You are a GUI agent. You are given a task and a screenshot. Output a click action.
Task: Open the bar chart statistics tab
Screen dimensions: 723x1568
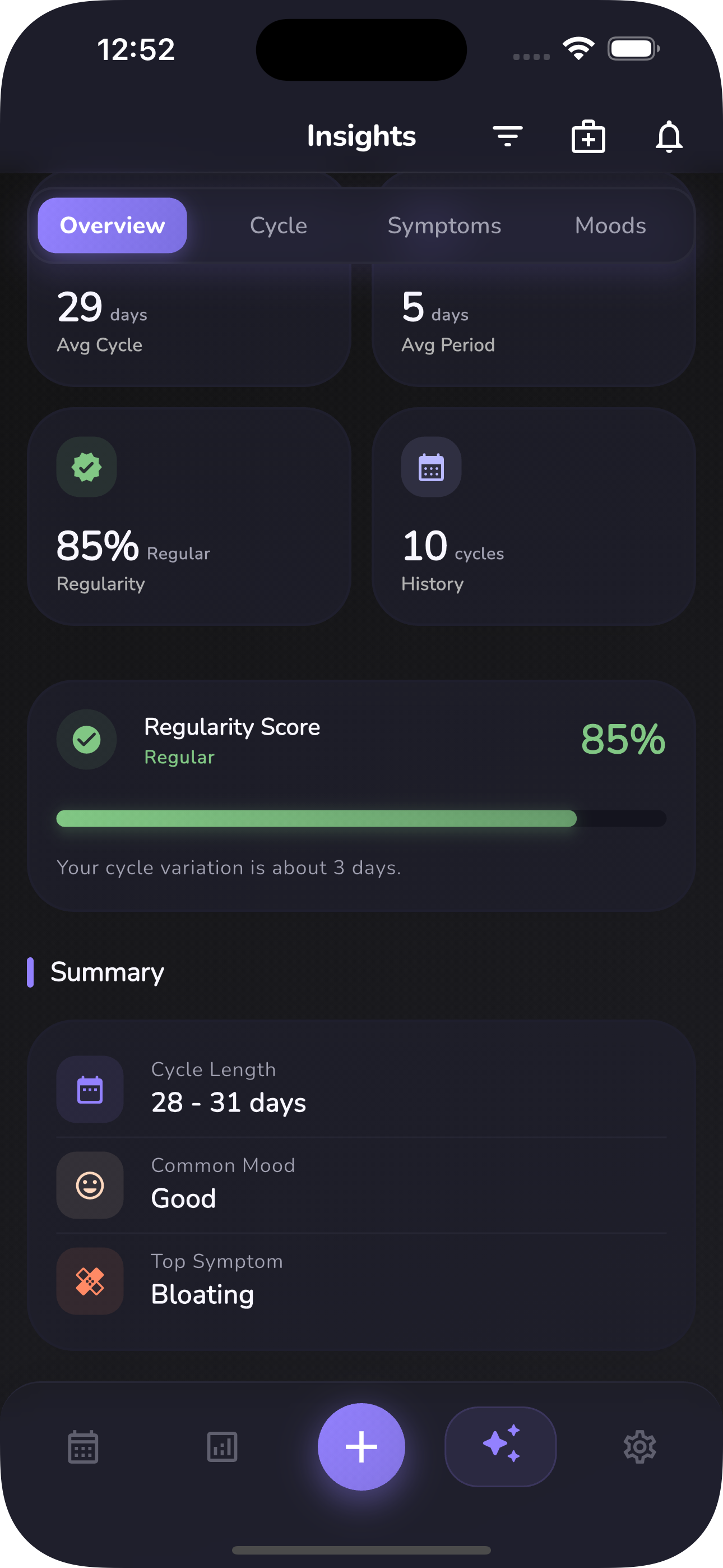[222, 1446]
